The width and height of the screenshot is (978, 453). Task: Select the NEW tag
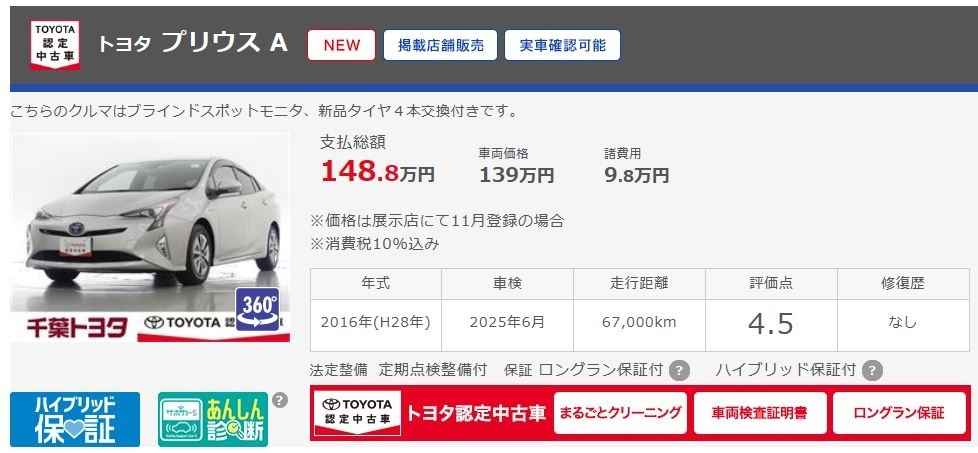(341, 45)
